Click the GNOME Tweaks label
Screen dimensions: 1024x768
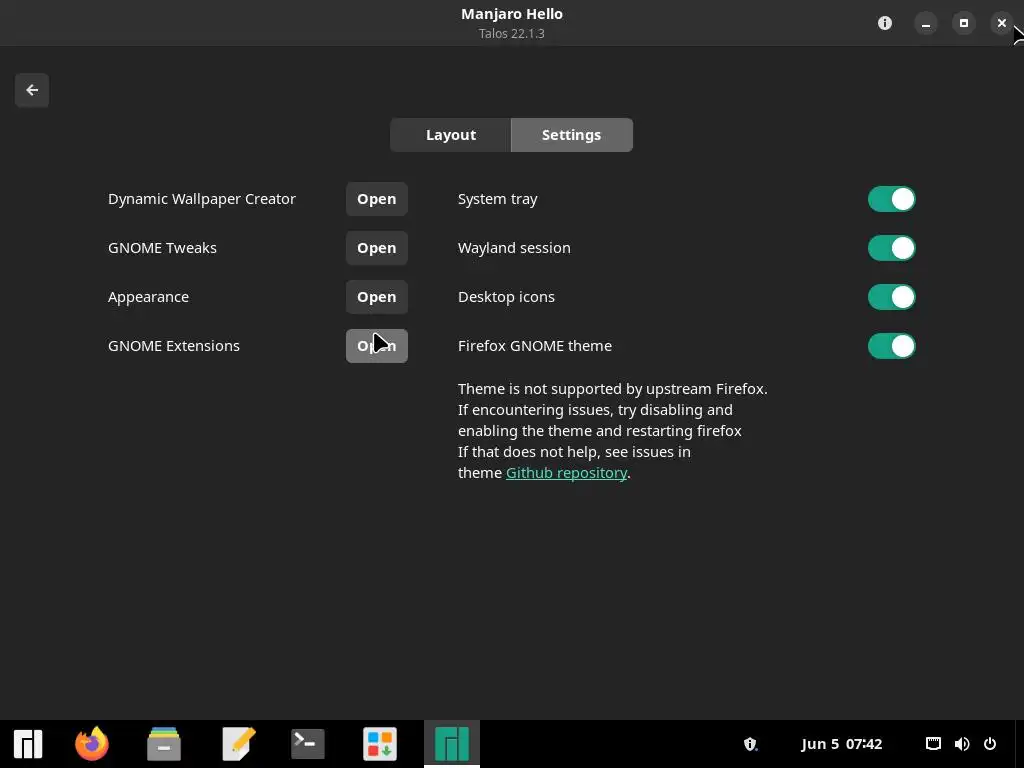tap(162, 248)
